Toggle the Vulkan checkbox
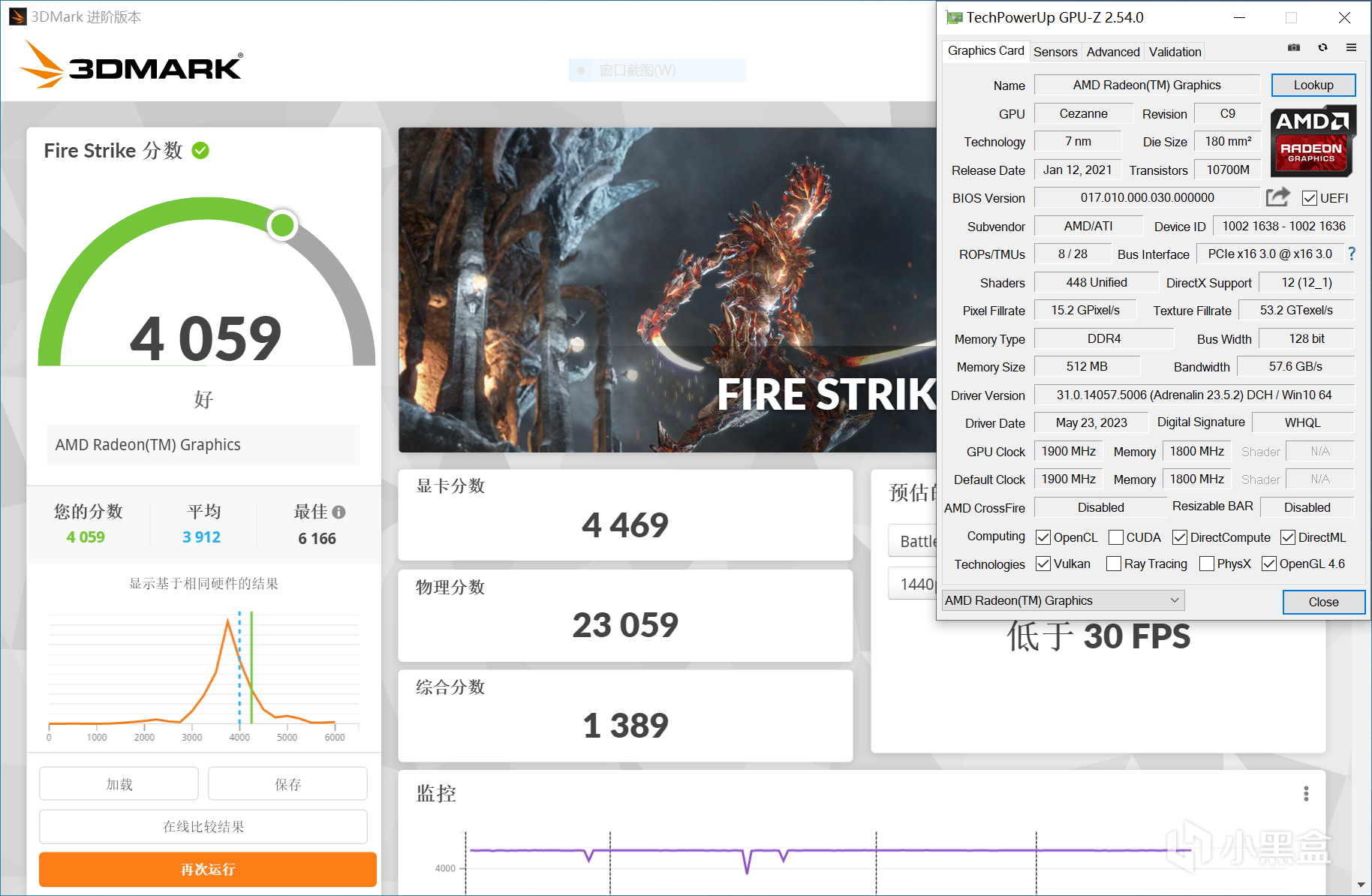Image resolution: width=1372 pixels, height=896 pixels. click(x=1043, y=564)
